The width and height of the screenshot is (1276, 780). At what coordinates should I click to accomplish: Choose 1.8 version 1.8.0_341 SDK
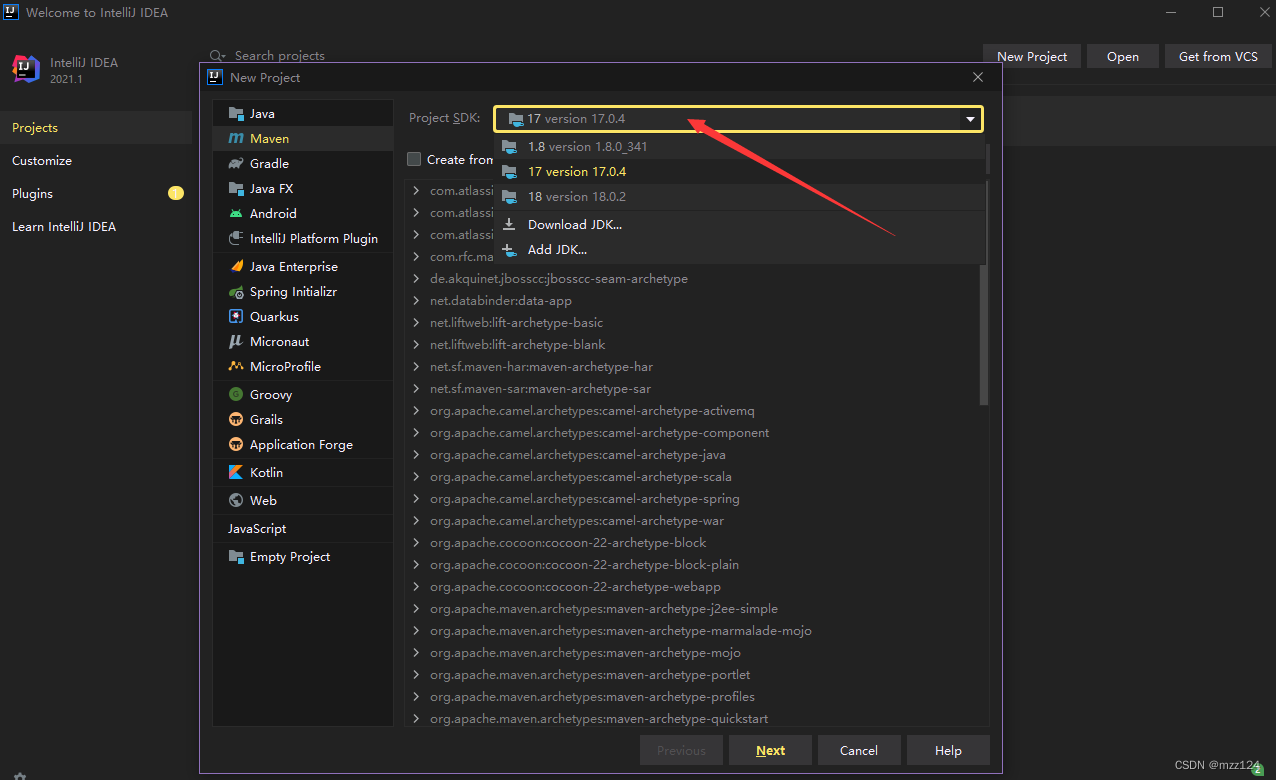pyautogui.click(x=740, y=146)
